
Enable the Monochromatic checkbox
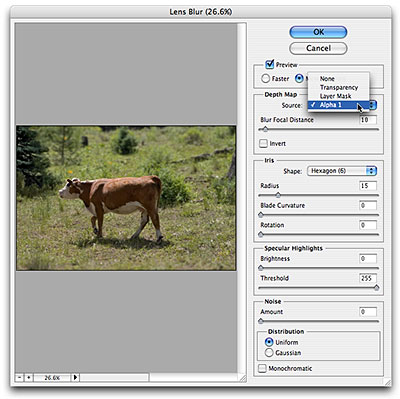point(263,368)
